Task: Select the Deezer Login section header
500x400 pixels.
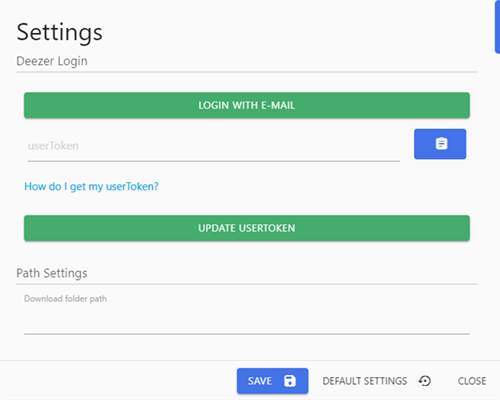Action: click(52, 61)
